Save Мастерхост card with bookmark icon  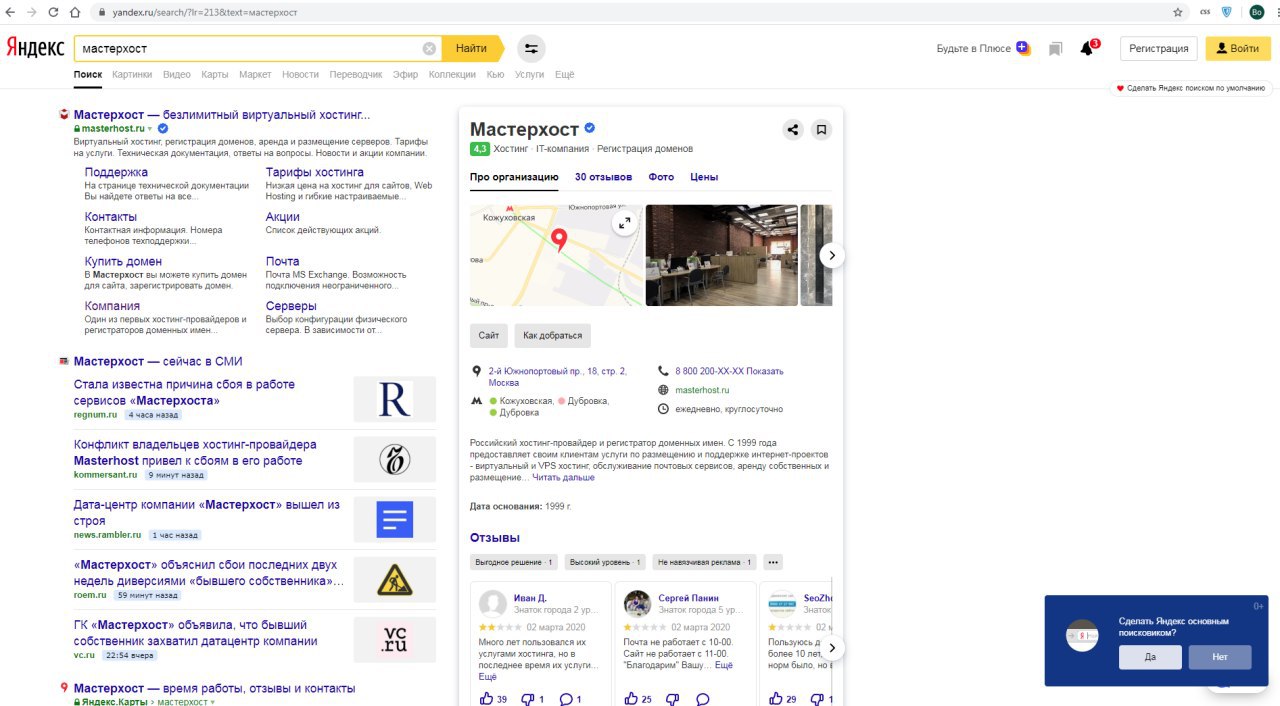click(x=821, y=129)
